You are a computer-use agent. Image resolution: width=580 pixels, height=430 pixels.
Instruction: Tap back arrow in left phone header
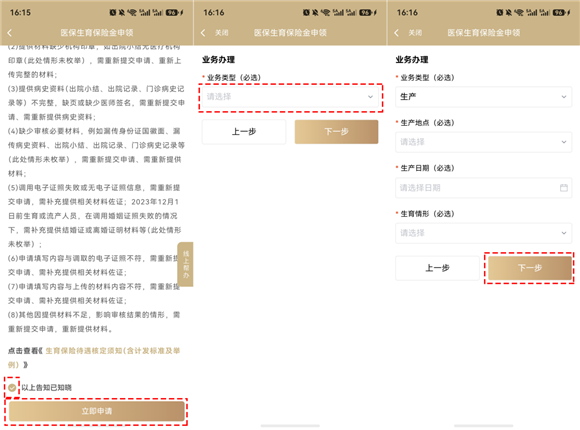(10, 33)
